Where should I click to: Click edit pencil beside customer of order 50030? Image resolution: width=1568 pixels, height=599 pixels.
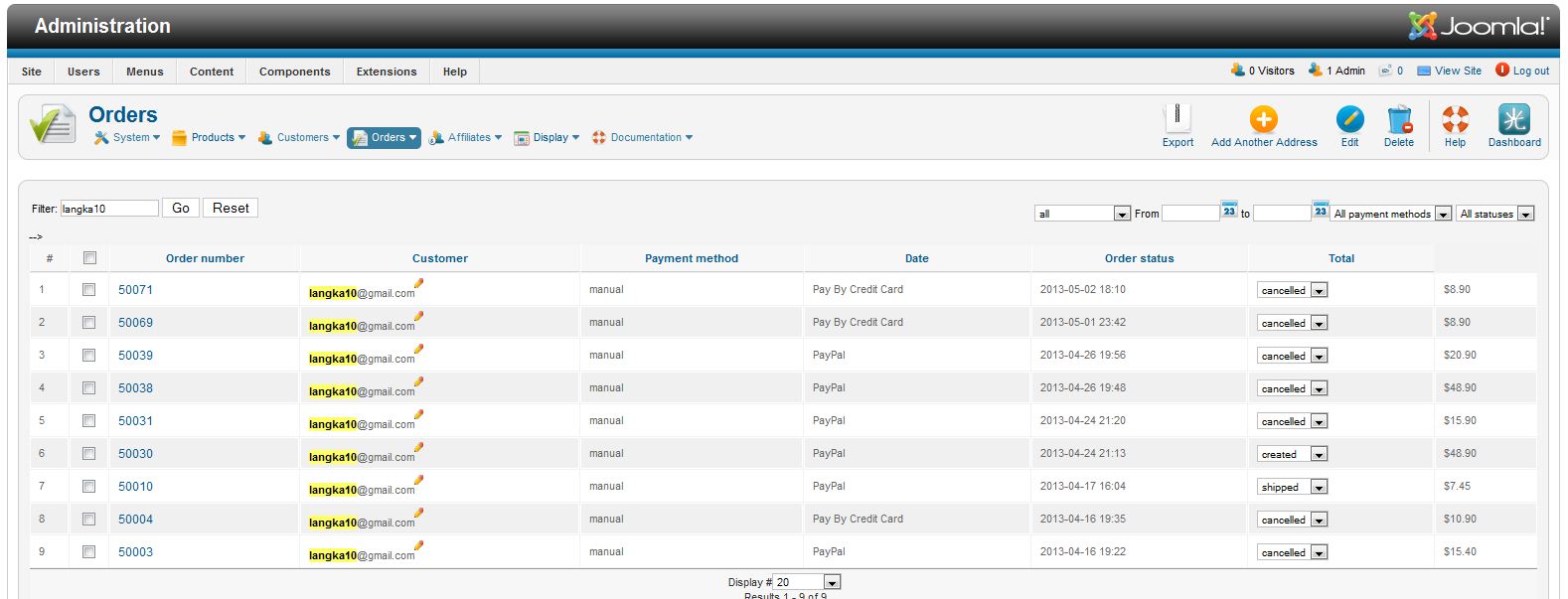click(x=419, y=447)
